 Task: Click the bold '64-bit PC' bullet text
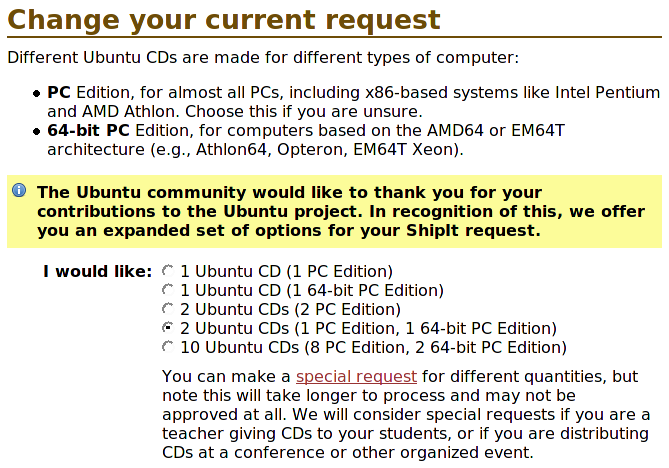[x=88, y=131]
